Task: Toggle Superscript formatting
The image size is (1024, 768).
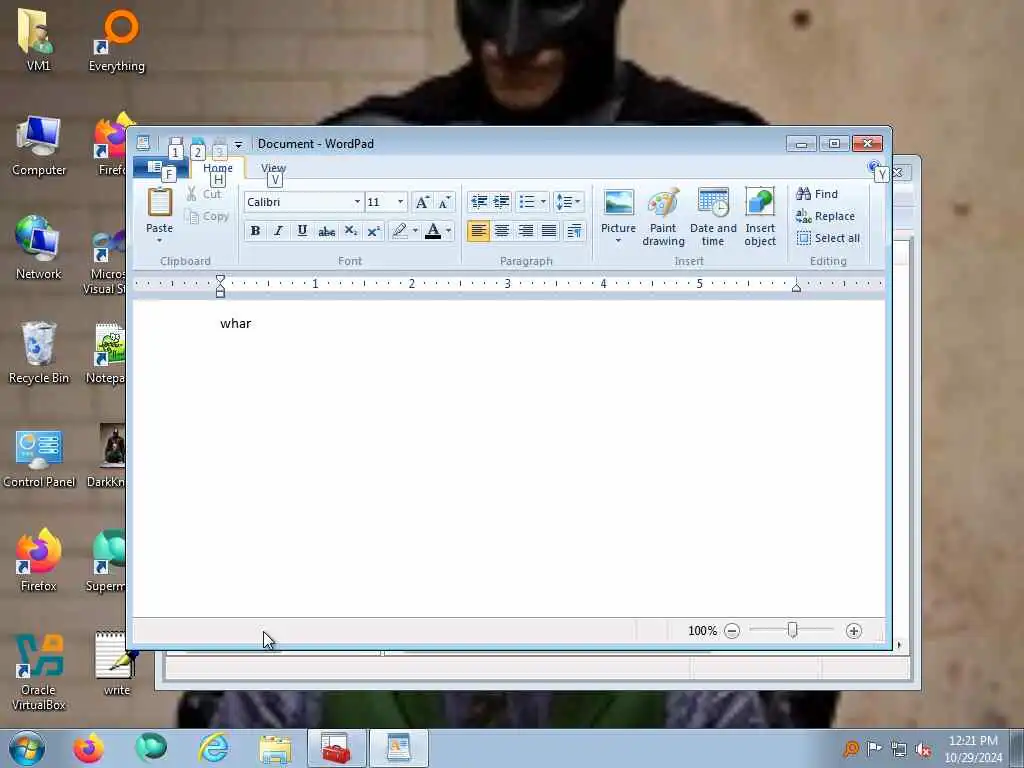Action: tap(374, 231)
